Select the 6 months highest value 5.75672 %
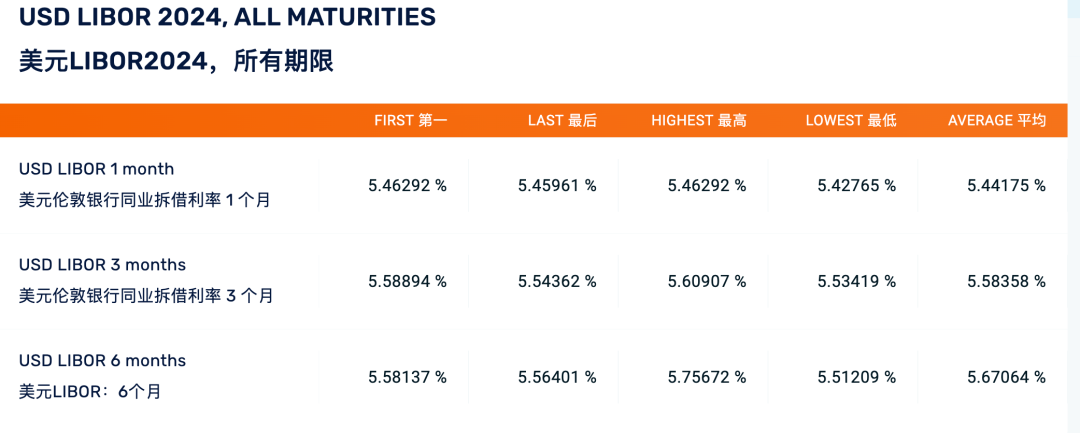 pos(707,377)
